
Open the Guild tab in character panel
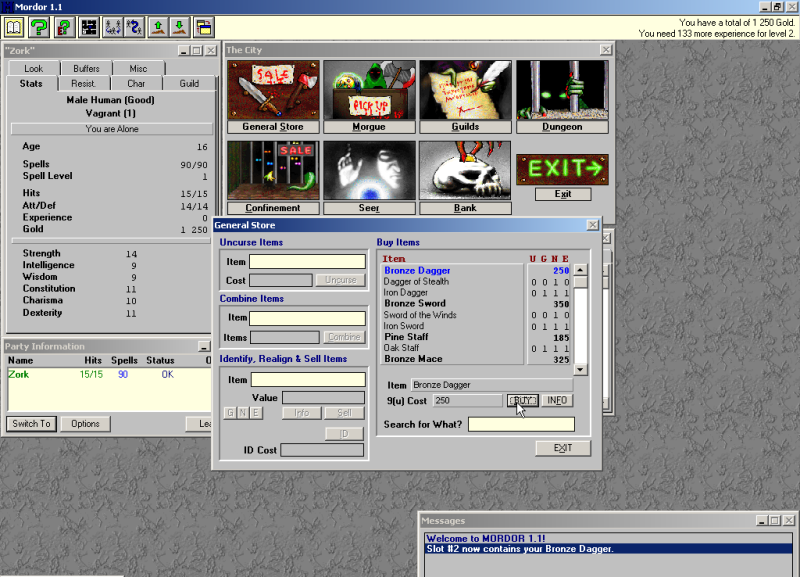(x=189, y=84)
